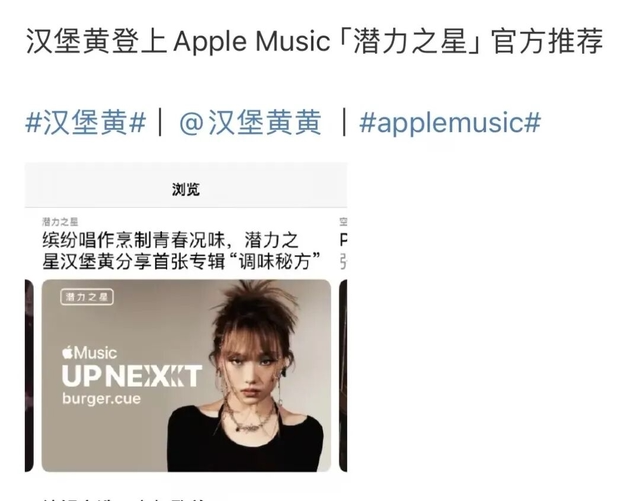Click the 官方推荐 text in title
The width and height of the screenshot is (640, 501).
(x=548, y=41)
